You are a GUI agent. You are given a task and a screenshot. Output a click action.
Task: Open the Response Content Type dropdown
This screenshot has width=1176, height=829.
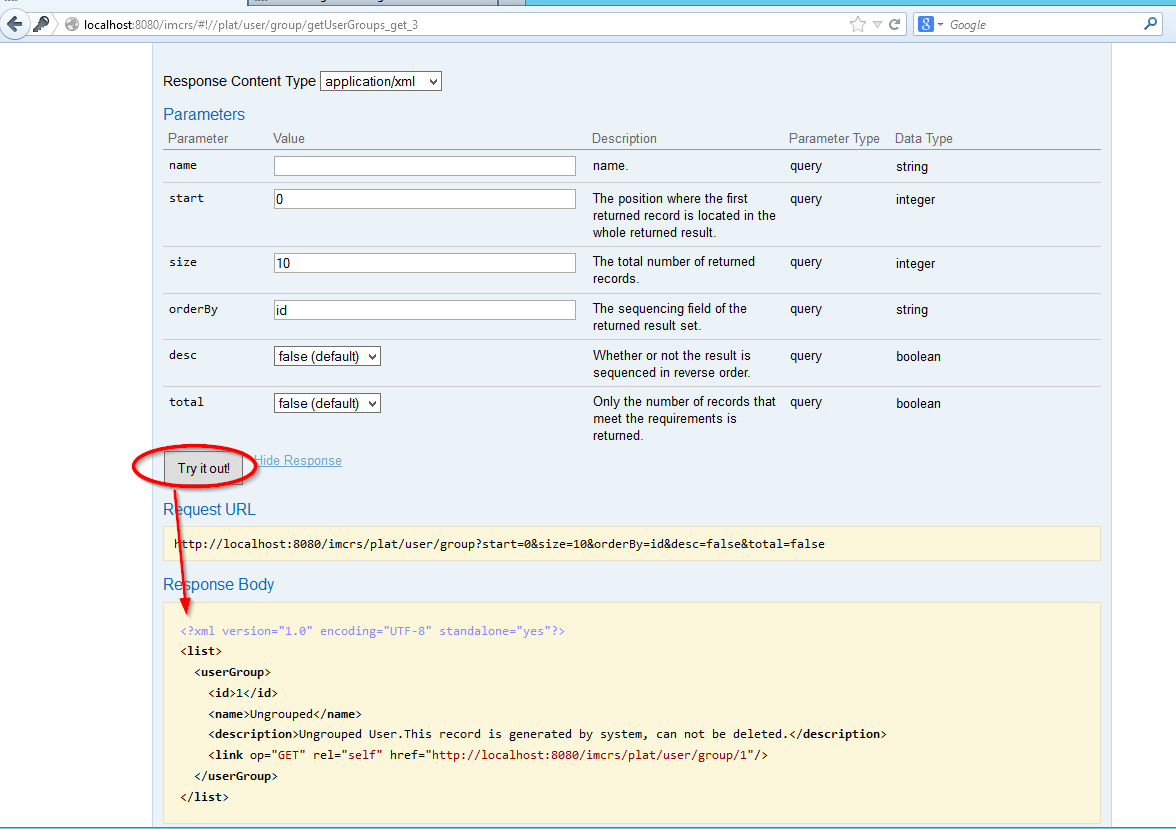point(380,81)
